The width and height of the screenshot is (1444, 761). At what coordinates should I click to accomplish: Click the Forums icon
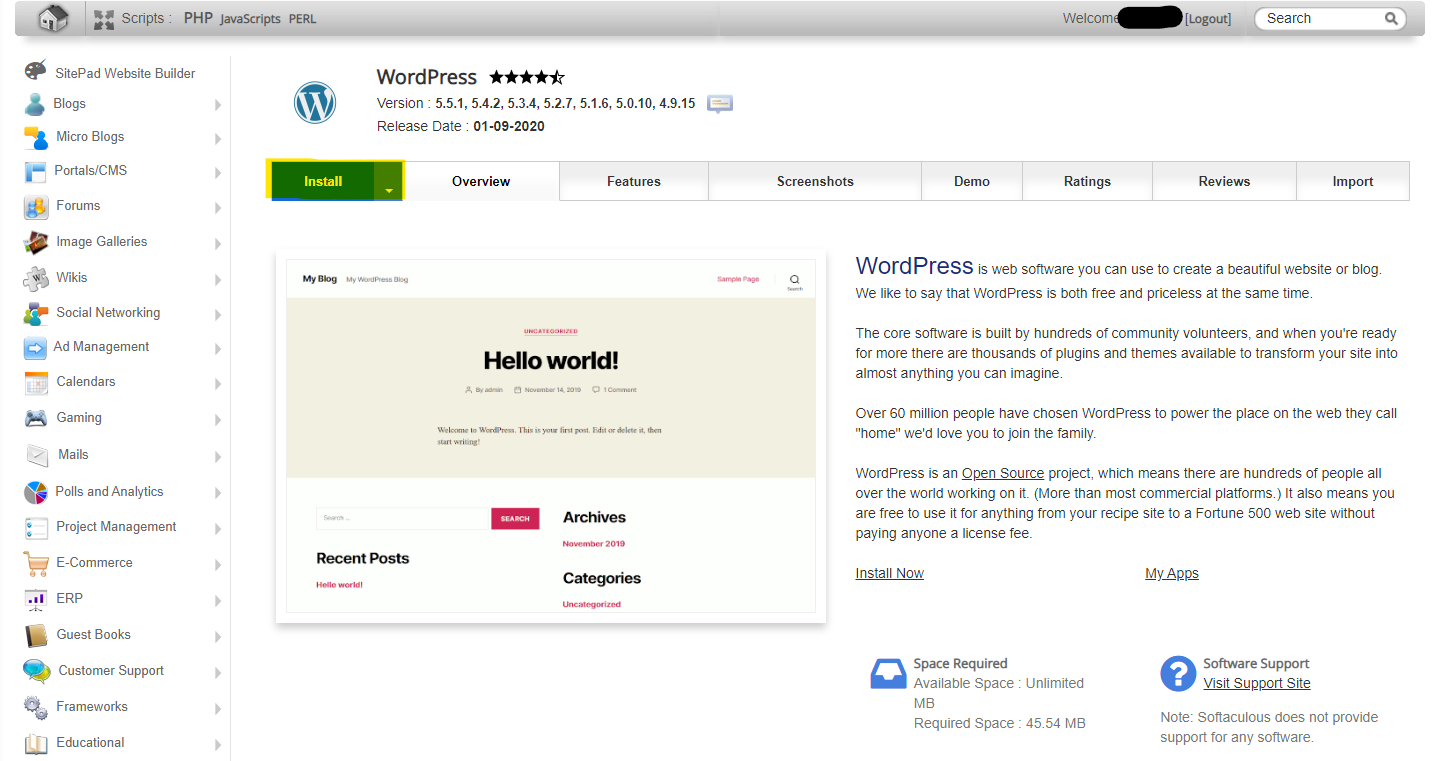pos(36,206)
